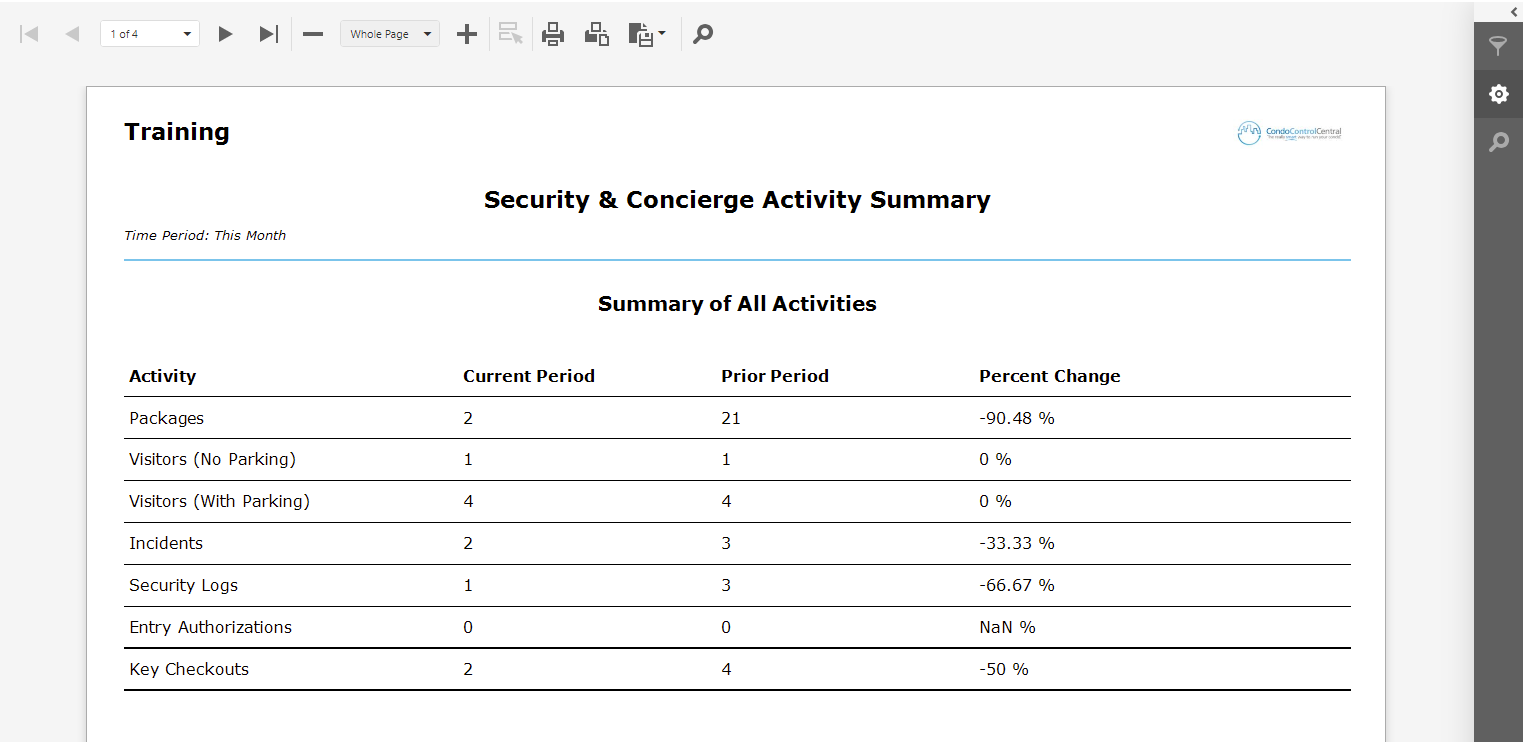Click the search icon on the right sidebar
The height and width of the screenshot is (742, 1523).
[1498, 142]
